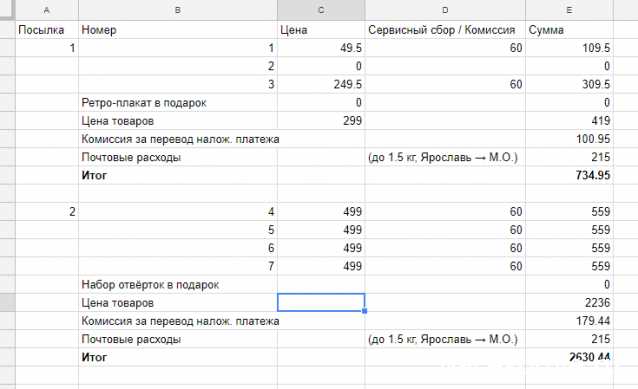
Task: Click 'Ретро-плакат в подарок' cell
Action: click(x=178, y=103)
